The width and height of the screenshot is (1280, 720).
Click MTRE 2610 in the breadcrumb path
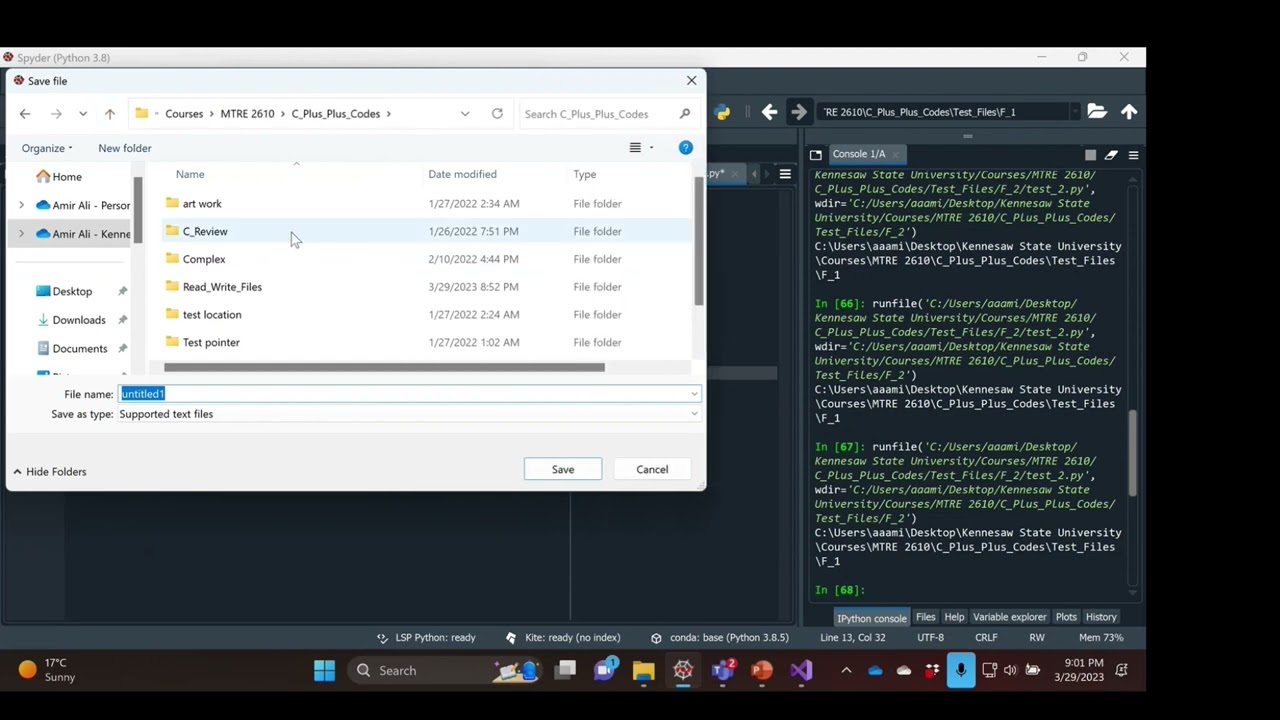[x=247, y=114]
